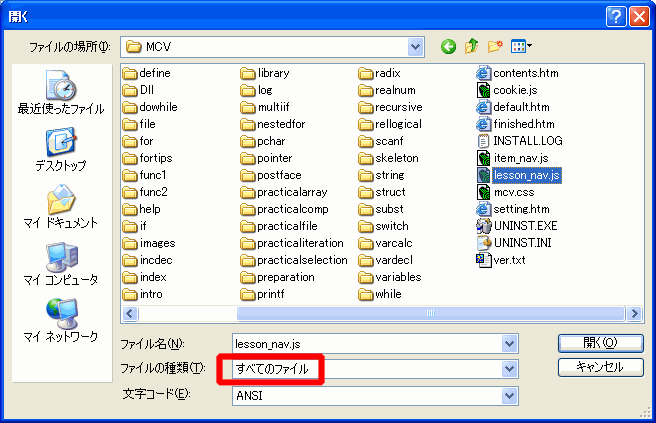Open マイ ドキュメント in places bar
The width and height of the screenshot is (656, 423).
click(61, 207)
